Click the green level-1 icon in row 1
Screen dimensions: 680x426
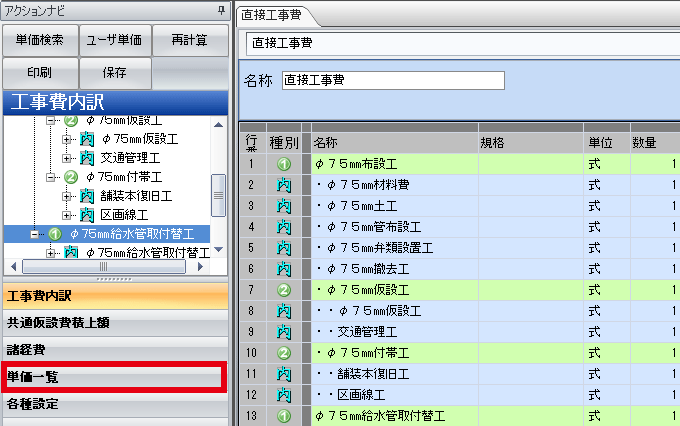tap(283, 165)
